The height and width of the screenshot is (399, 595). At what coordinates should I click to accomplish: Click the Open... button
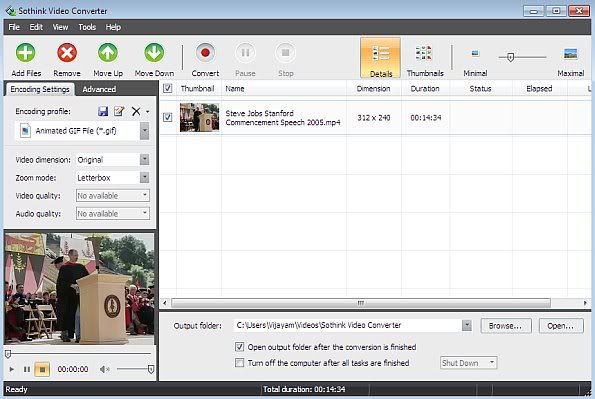(560, 326)
